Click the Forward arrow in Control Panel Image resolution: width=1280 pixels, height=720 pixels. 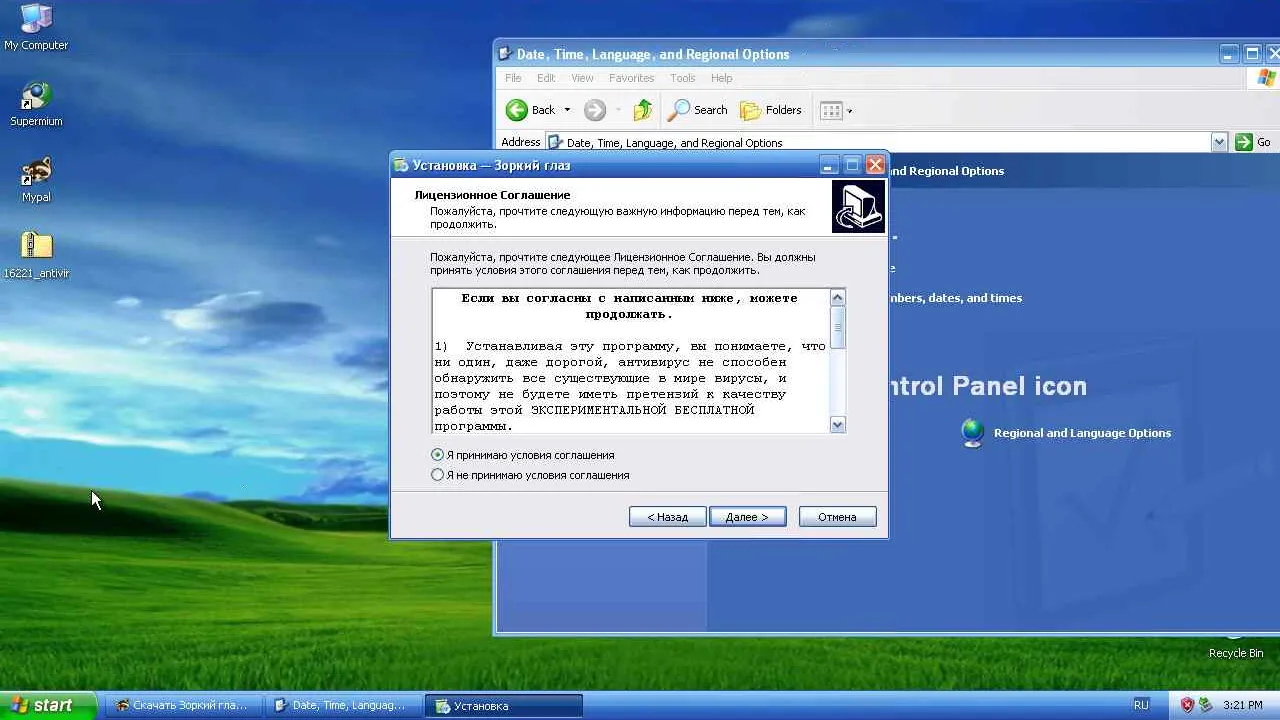595,110
